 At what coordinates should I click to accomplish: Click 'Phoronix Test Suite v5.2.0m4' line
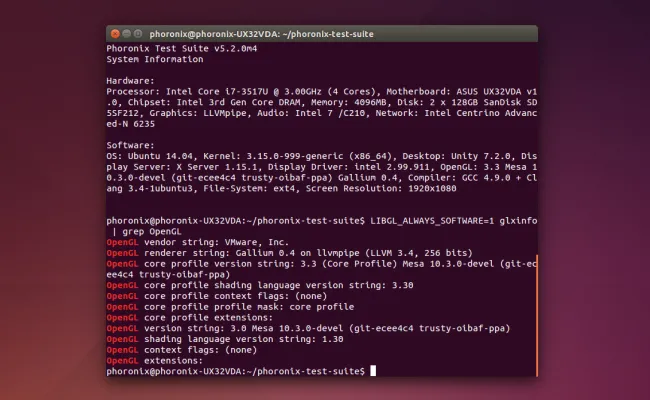[182, 48]
